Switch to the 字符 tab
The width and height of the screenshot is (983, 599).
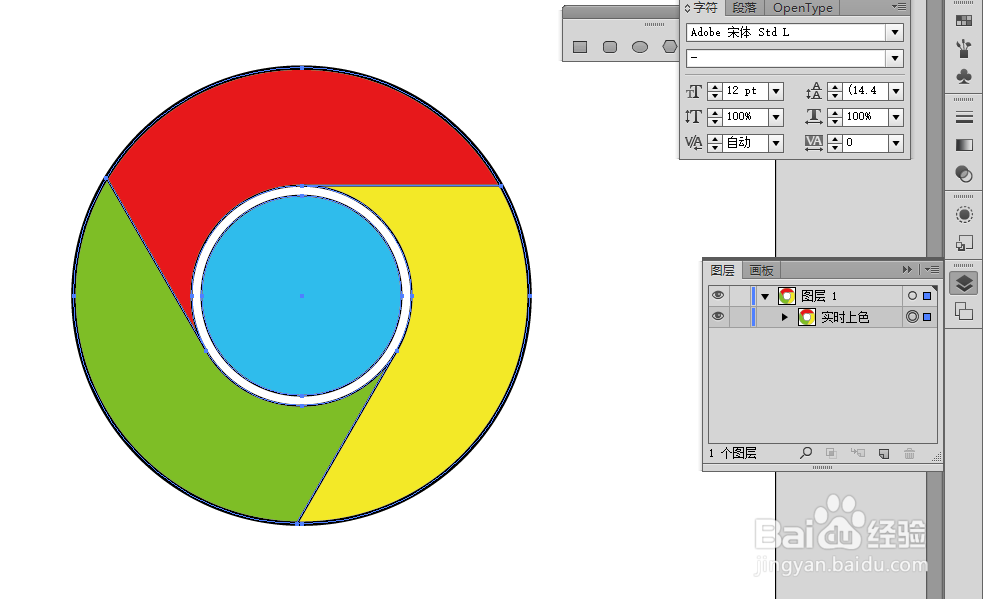click(705, 8)
